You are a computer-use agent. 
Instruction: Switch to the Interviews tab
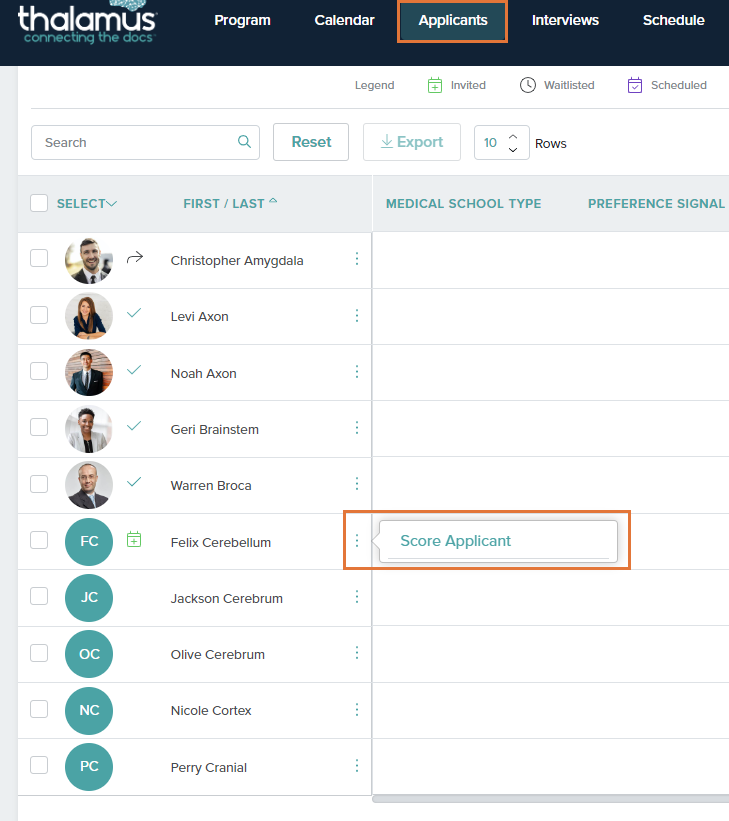coord(565,20)
